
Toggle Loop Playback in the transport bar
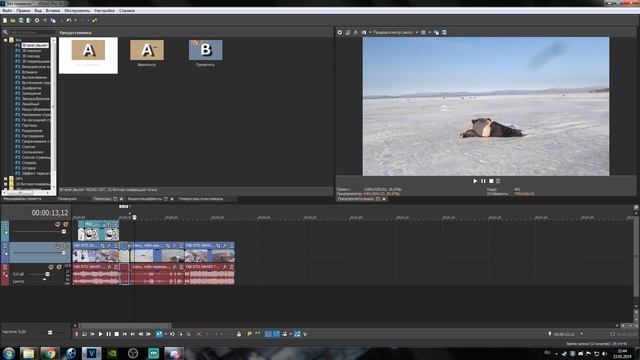tap(84, 334)
